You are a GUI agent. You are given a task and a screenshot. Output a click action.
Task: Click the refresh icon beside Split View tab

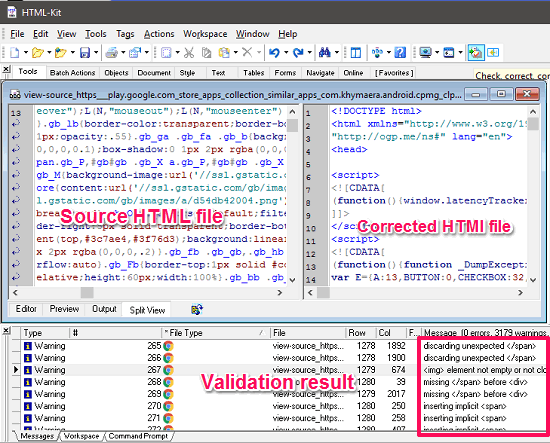pyautogui.click(x=197, y=309)
